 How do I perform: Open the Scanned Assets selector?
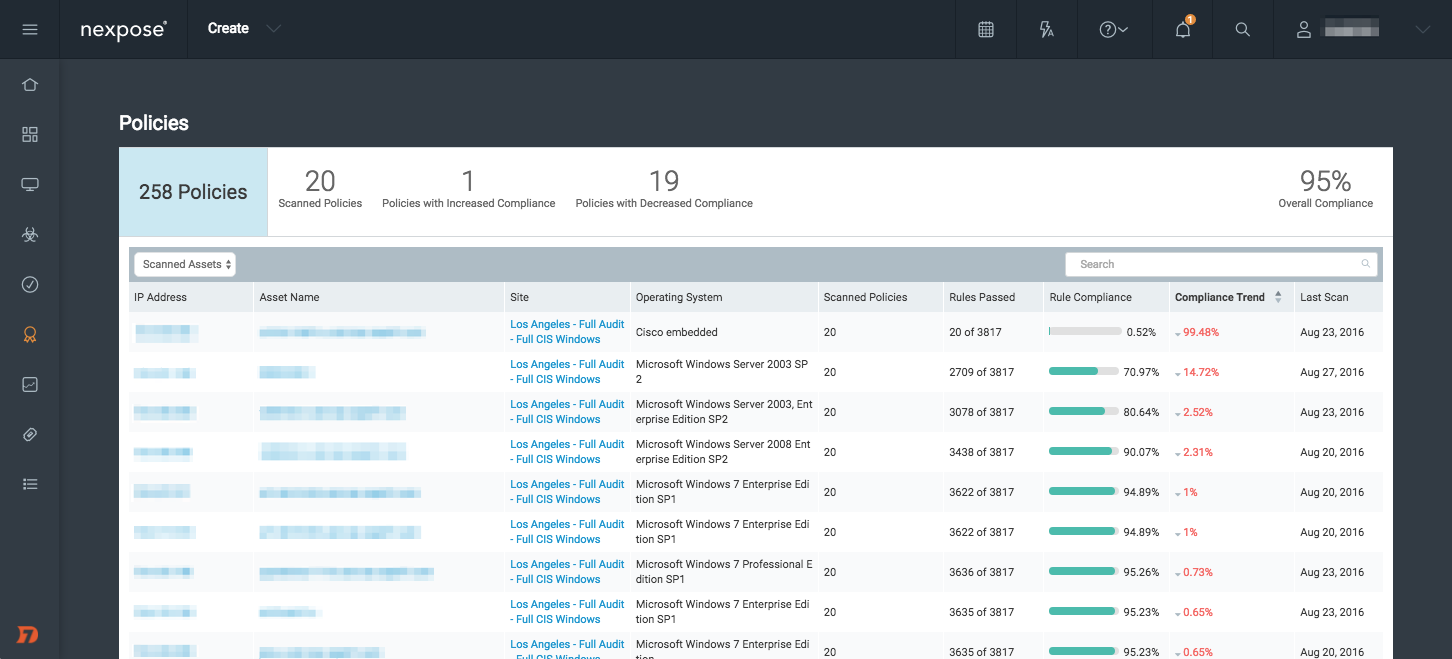tap(185, 264)
